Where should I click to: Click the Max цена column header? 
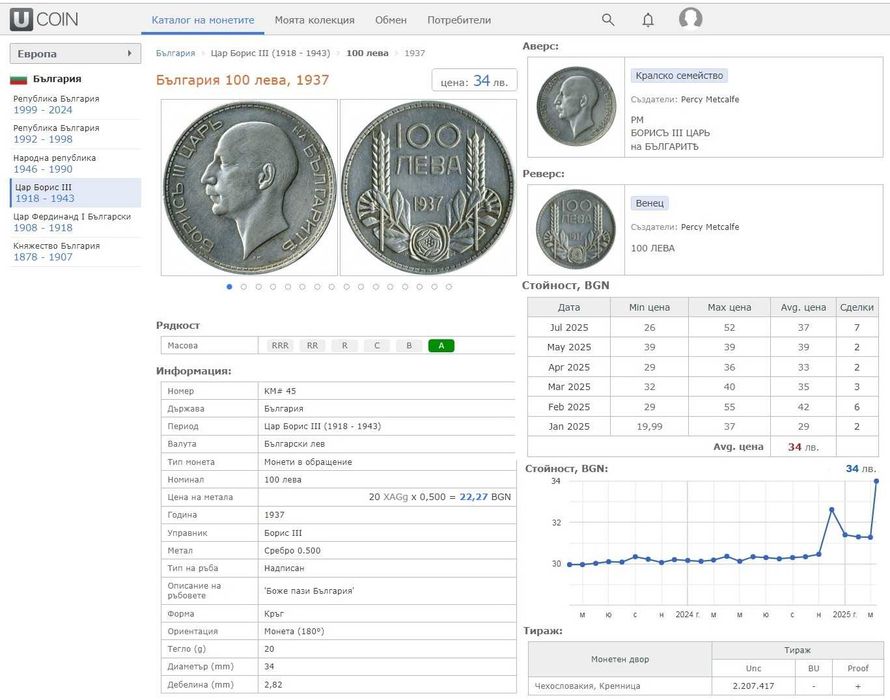[729, 307]
